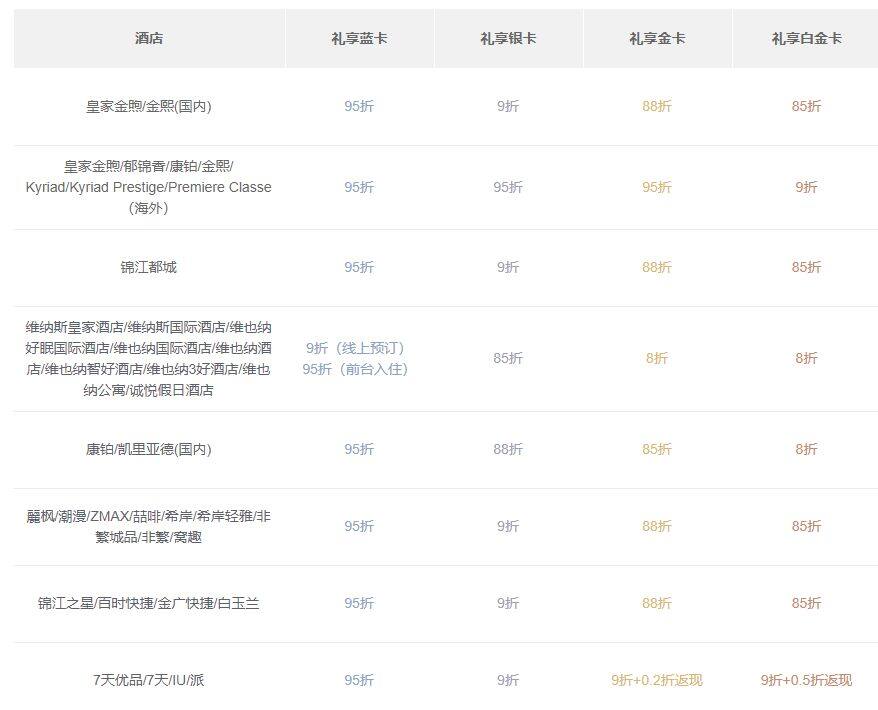
Task: Select 9折 silver card cell for 锦江之星 row
Action: pyautogui.click(x=508, y=604)
